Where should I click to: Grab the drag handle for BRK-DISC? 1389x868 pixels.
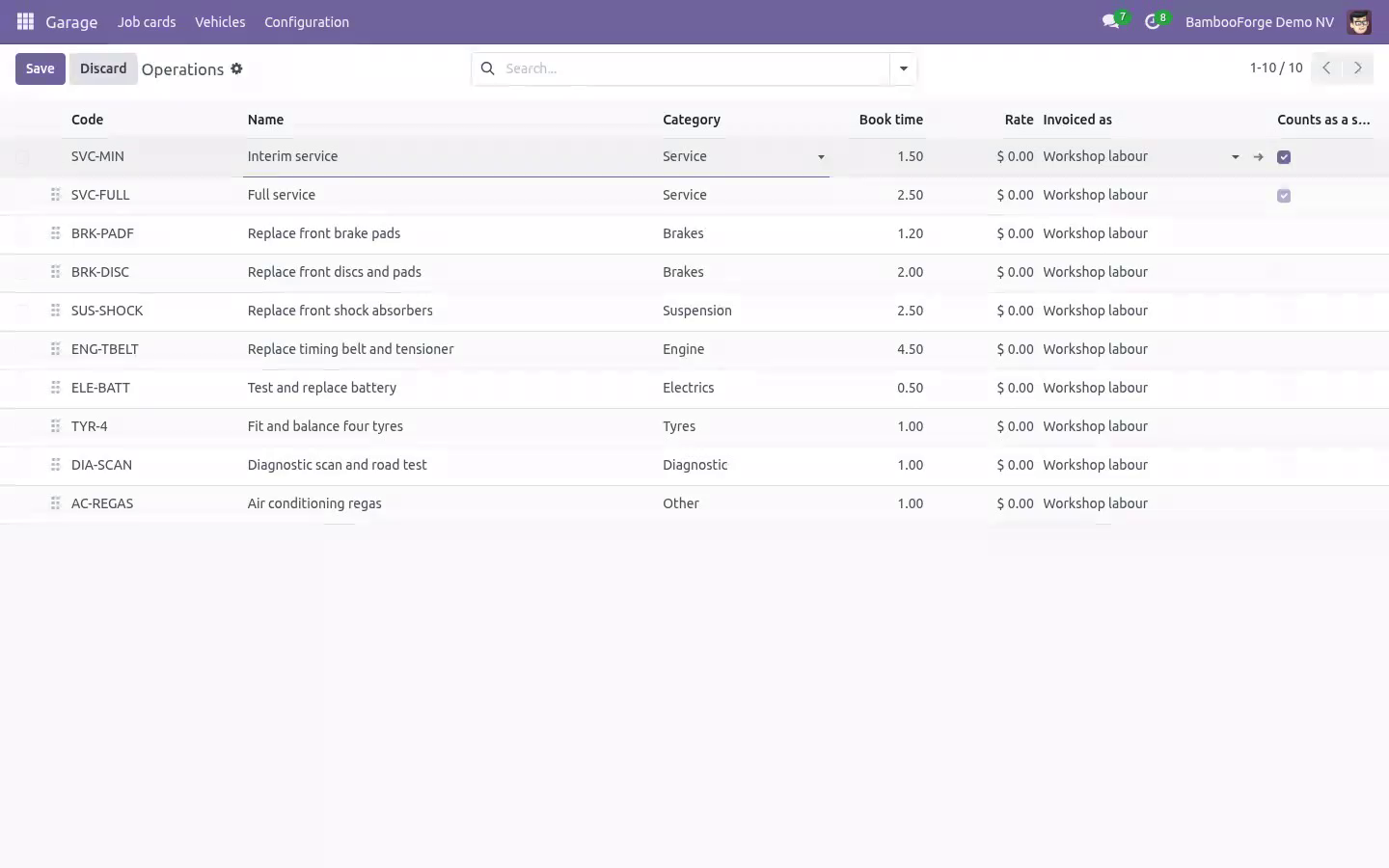(x=55, y=272)
